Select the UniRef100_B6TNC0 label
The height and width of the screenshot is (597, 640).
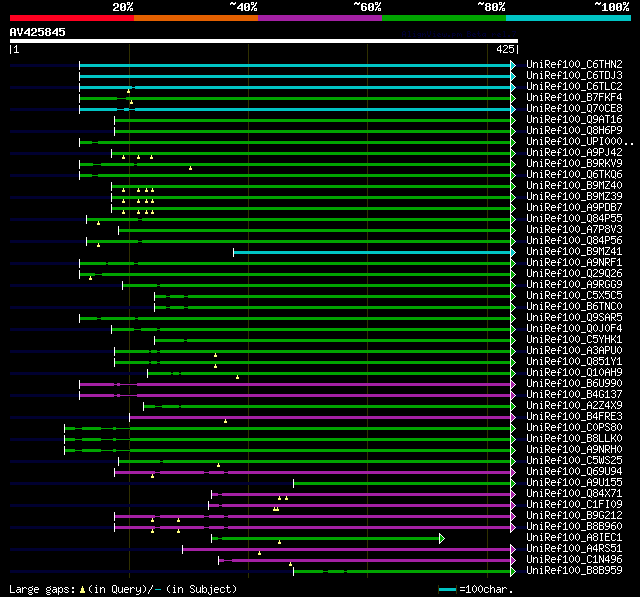574,307
